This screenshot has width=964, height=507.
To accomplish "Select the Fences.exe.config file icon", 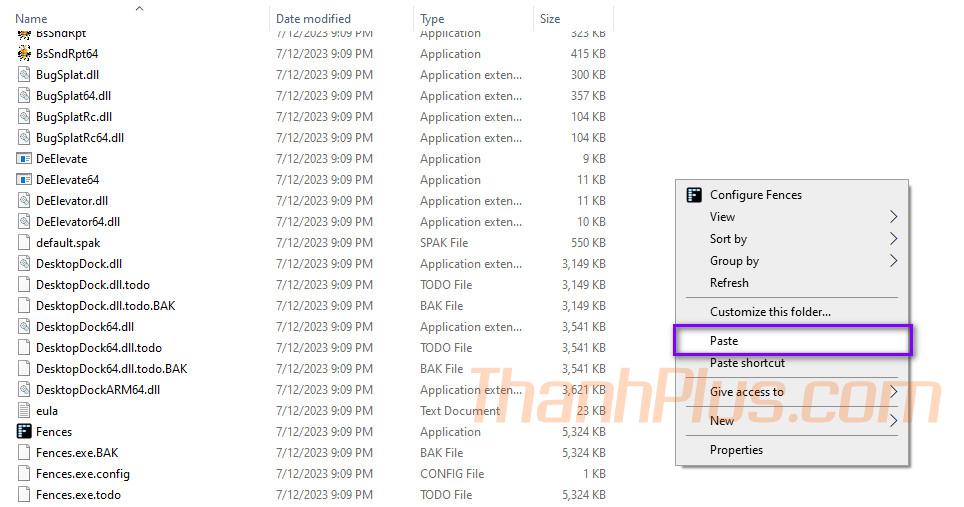I will [24, 474].
